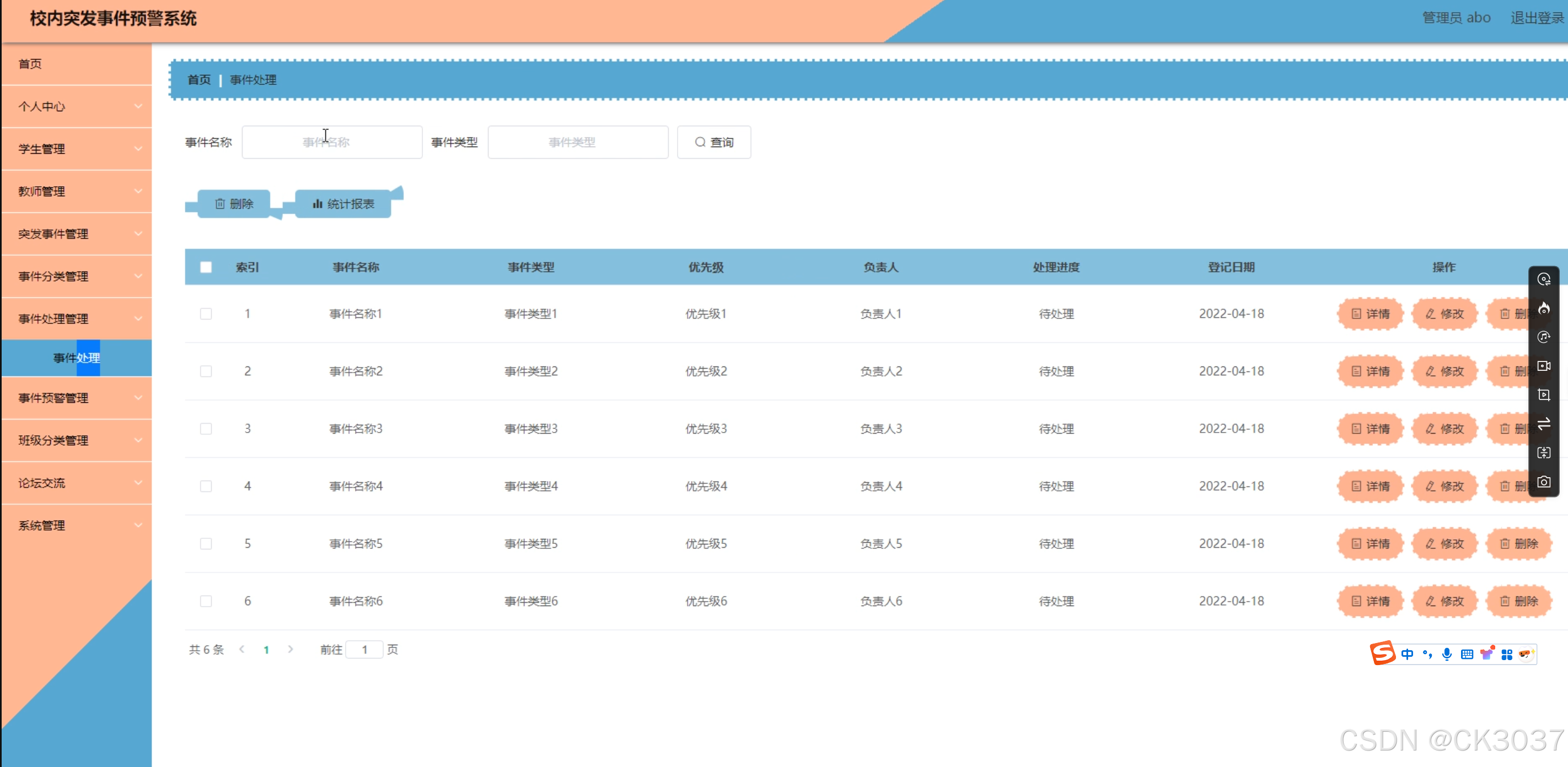Image resolution: width=1568 pixels, height=767 pixels.
Task: Click the video record icon in floating toolbar
Action: pos(1543,366)
